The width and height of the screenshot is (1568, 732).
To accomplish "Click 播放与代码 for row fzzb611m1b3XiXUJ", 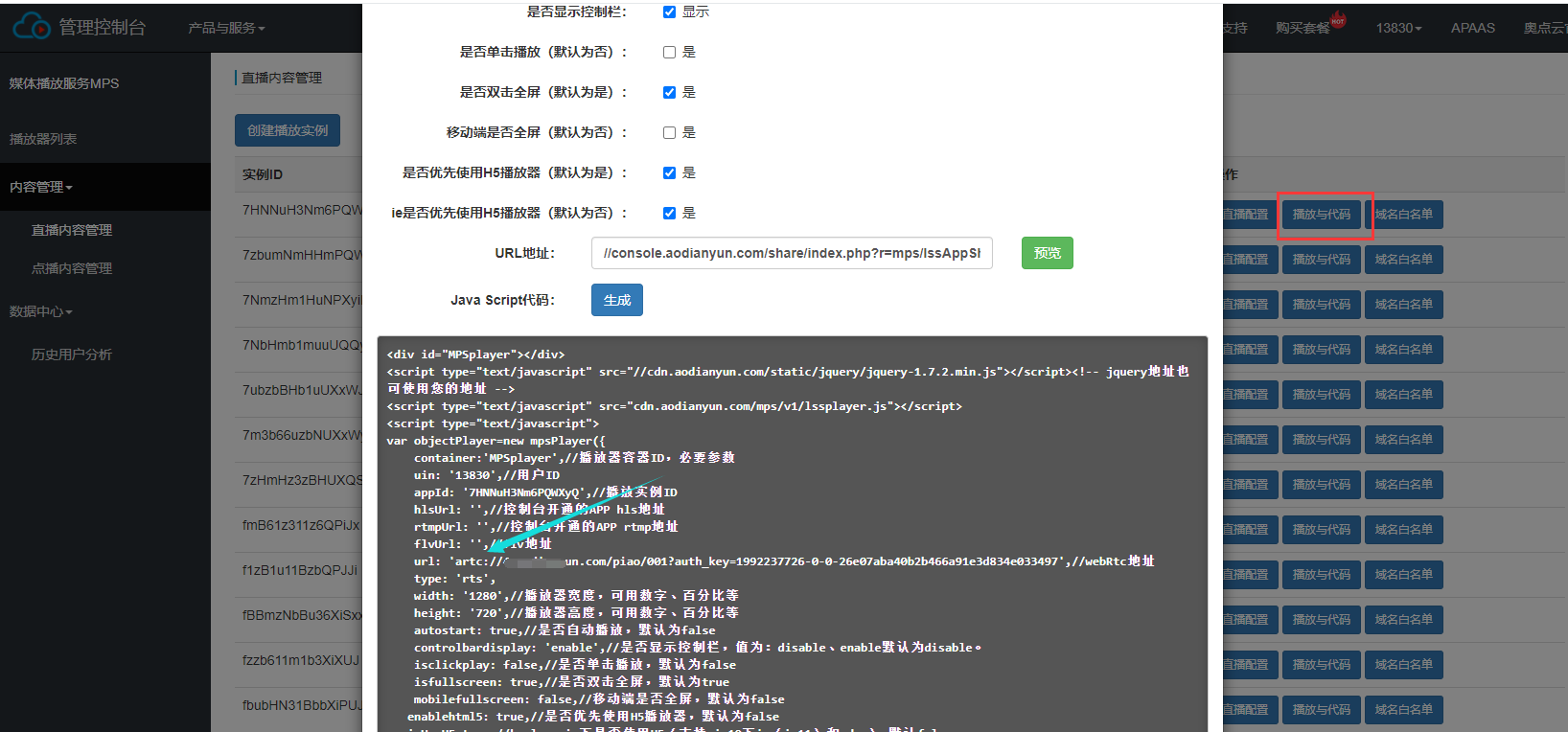I will pyautogui.click(x=1322, y=665).
